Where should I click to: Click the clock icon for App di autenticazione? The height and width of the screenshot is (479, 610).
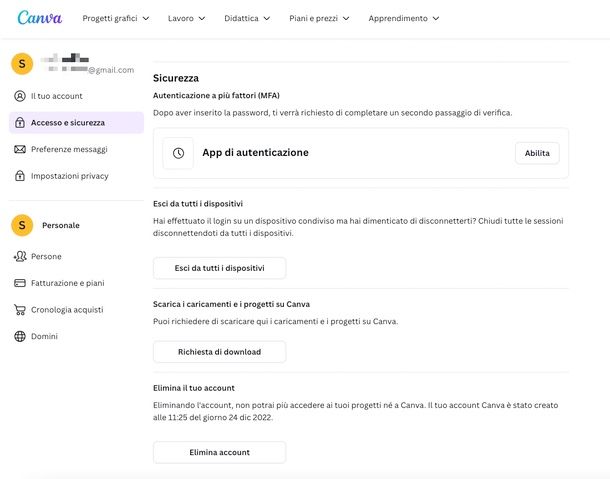pos(178,153)
